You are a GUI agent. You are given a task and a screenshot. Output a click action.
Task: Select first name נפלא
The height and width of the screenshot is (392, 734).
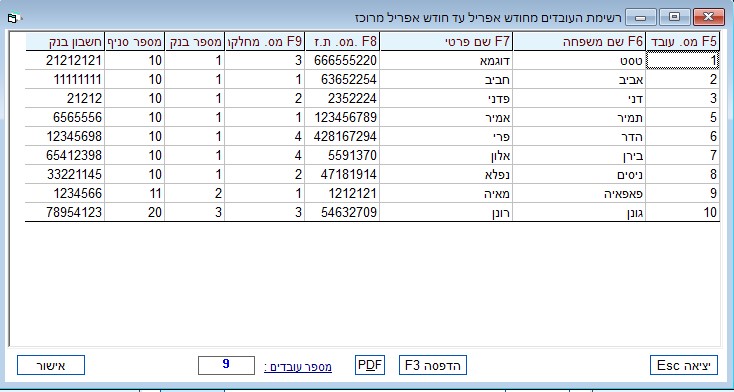(447, 174)
